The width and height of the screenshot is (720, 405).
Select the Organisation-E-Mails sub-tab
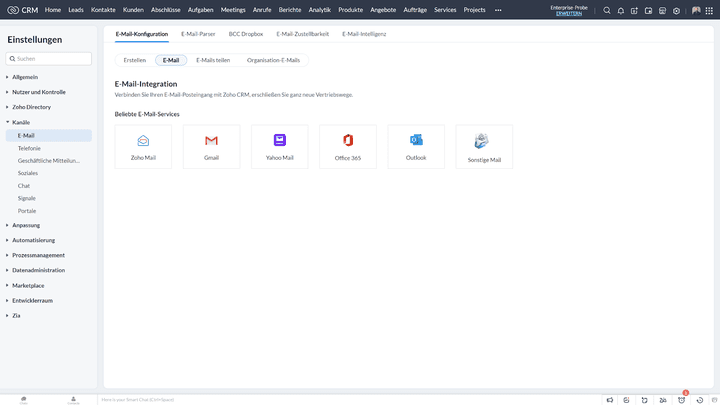click(273, 60)
